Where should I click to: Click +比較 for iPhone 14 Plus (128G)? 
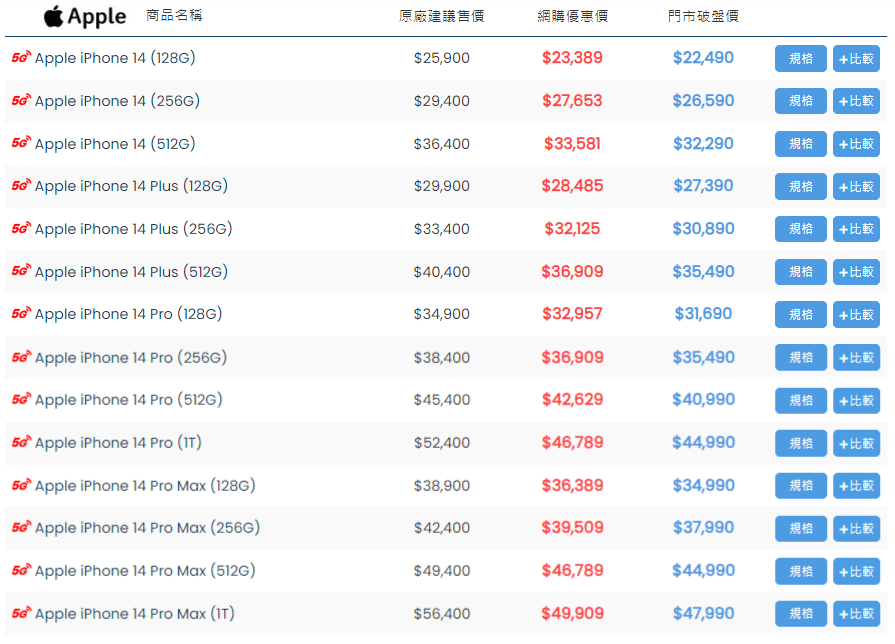[856, 187]
